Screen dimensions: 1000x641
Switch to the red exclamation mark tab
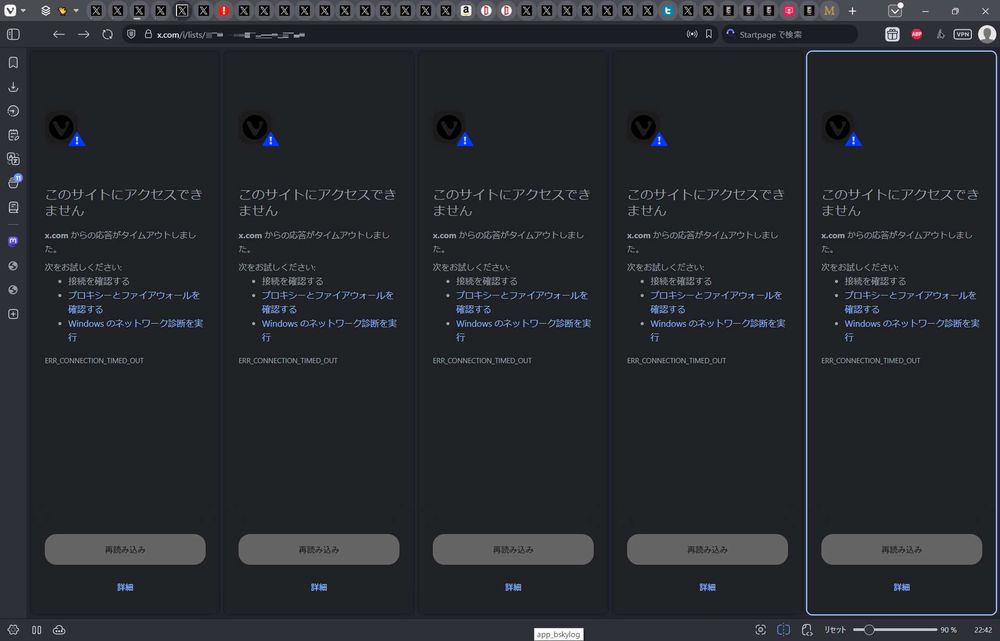(x=223, y=11)
